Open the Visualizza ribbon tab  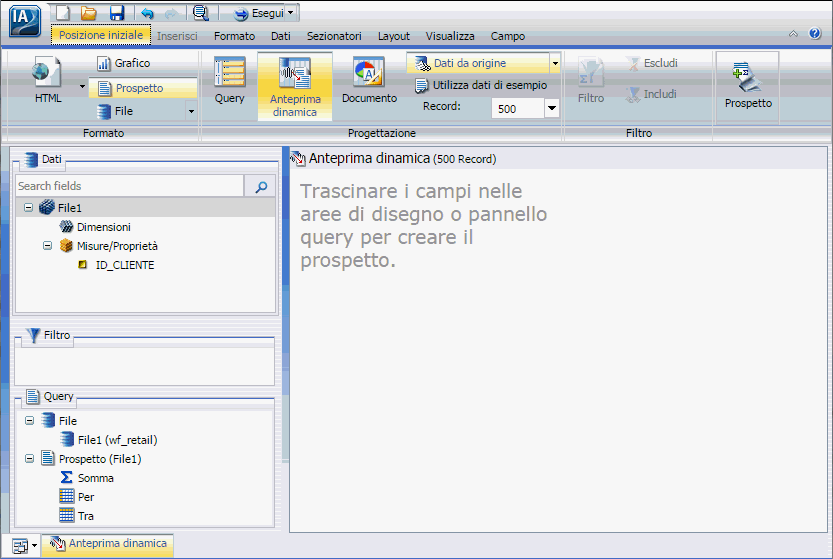point(450,36)
